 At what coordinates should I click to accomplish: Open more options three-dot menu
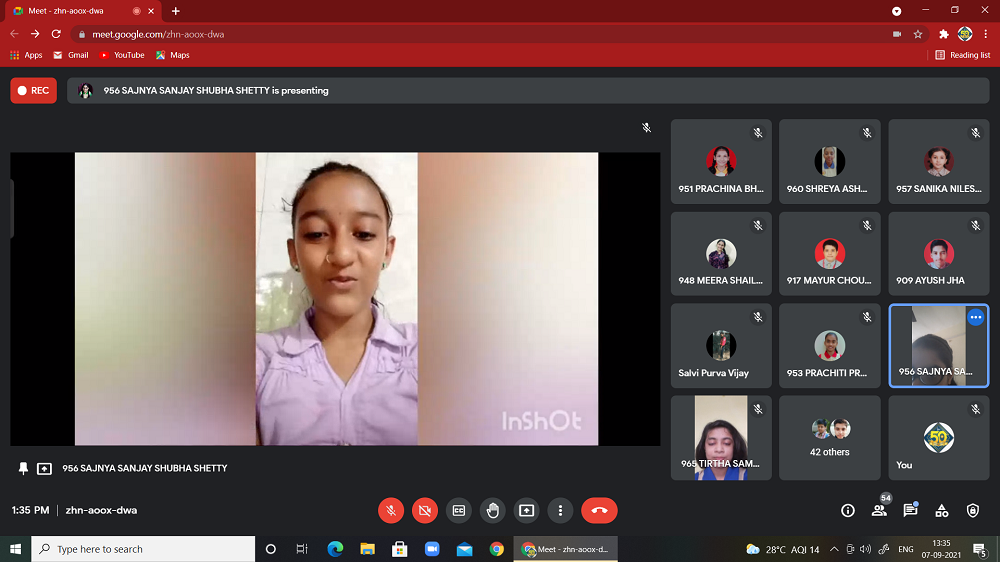coord(561,510)
